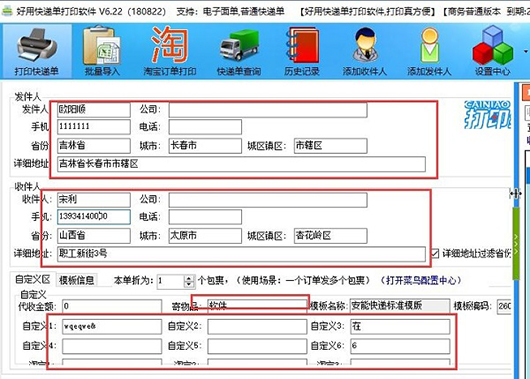Click the 自定义4 field

(x=112, y=346)
